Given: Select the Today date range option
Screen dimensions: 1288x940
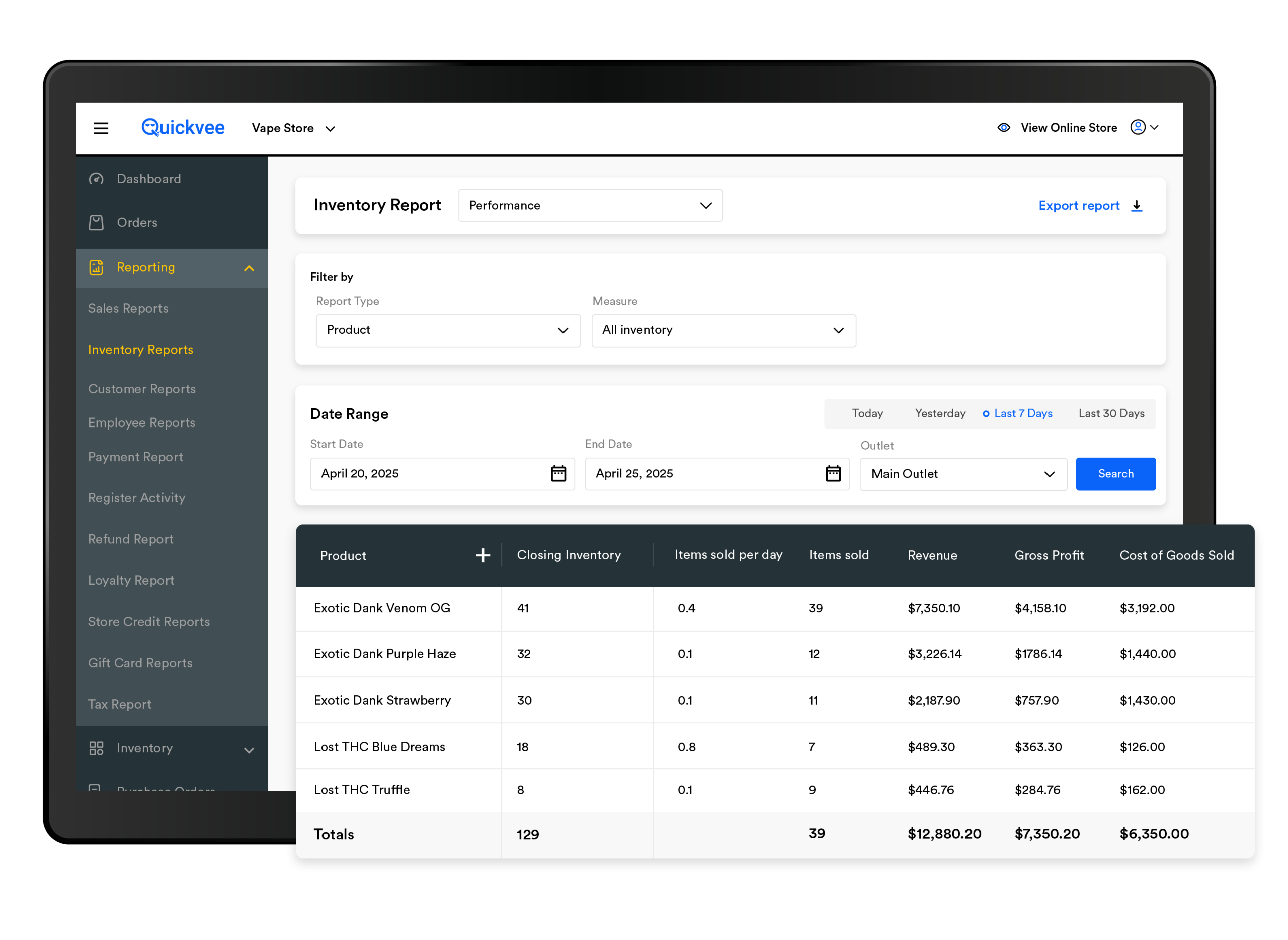Looking at the screenshot, I should pos(867,413).
